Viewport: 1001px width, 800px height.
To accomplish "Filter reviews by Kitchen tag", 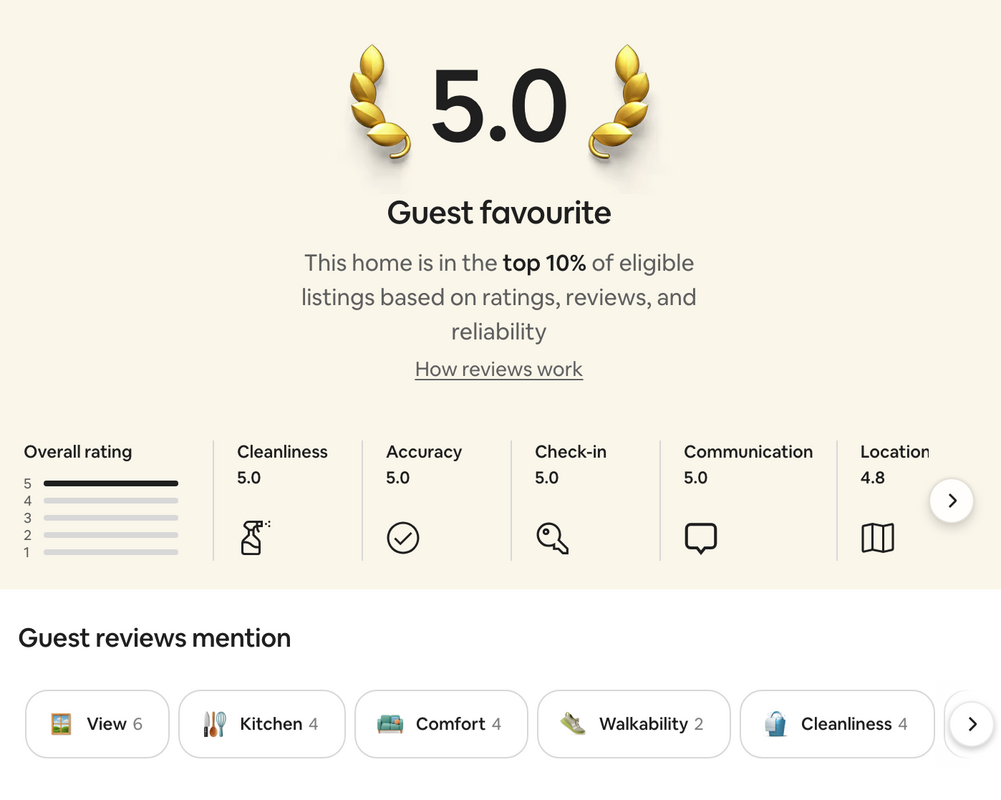I will (x=262, y=724).
